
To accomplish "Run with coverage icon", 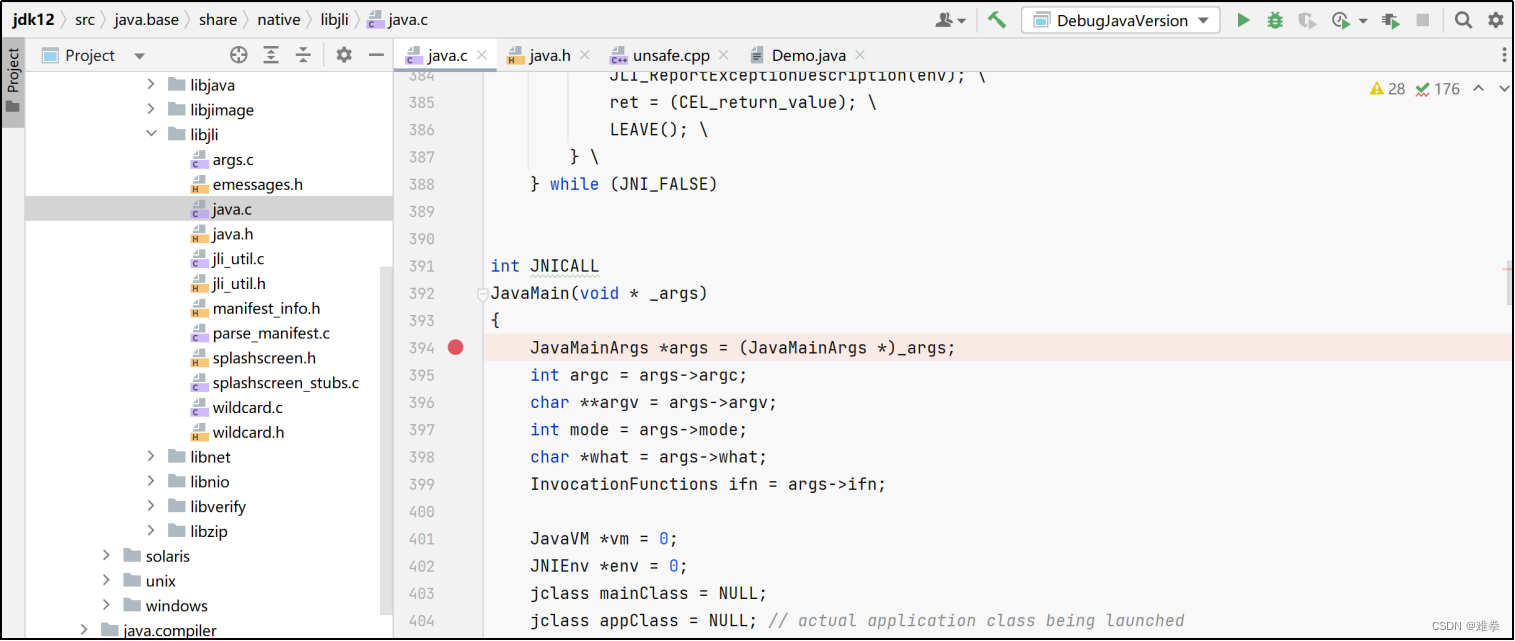I will point(1307,20).
